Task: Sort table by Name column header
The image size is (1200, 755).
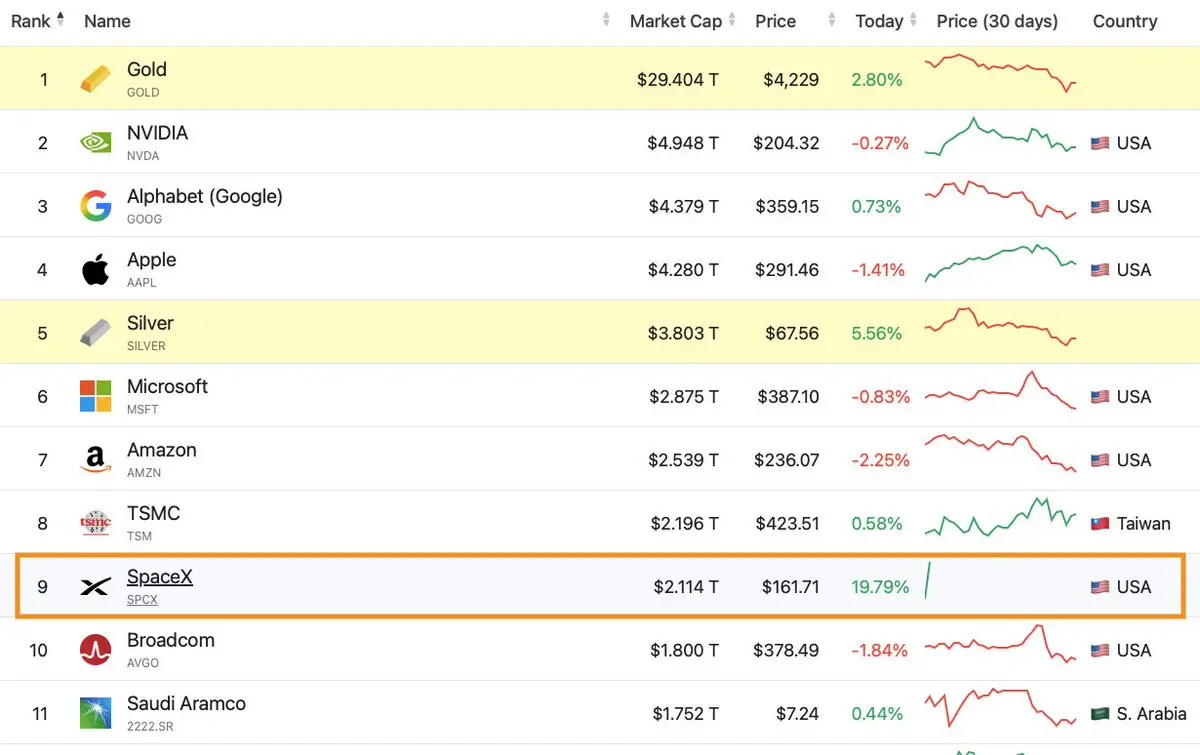Action: click(107, 21)
